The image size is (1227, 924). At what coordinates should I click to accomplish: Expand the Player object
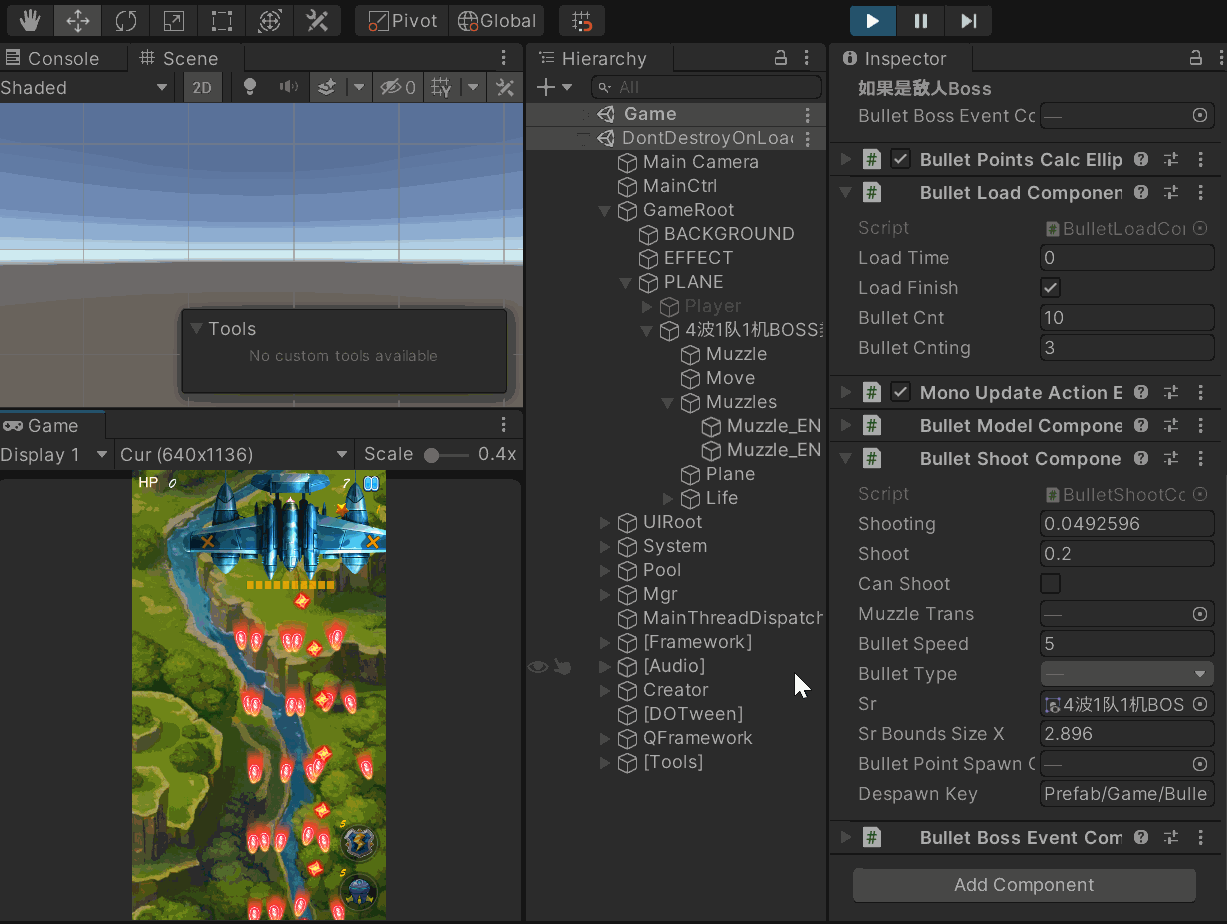tap(646, 306)
